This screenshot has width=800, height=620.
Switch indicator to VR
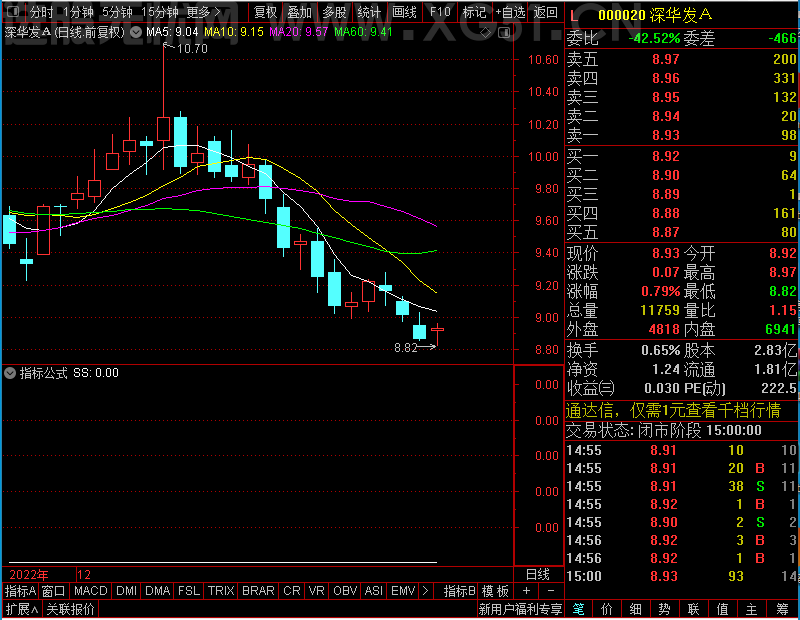317,591
